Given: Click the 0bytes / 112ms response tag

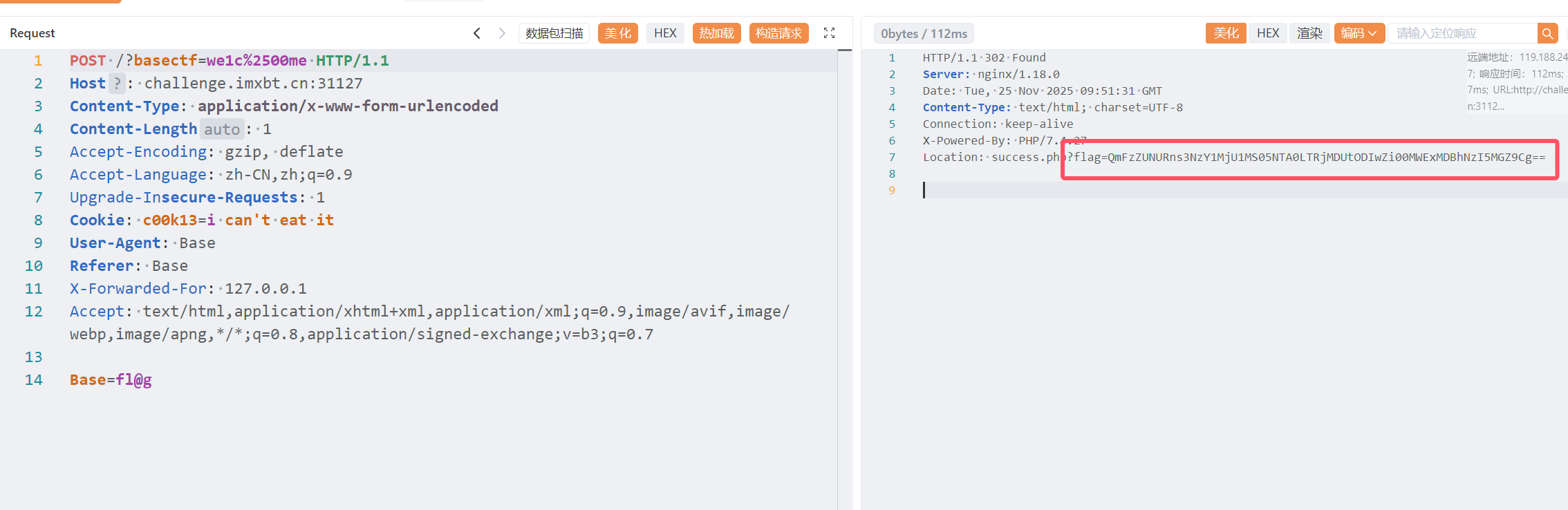Looking at the screenshot, I should pos(924,34).
